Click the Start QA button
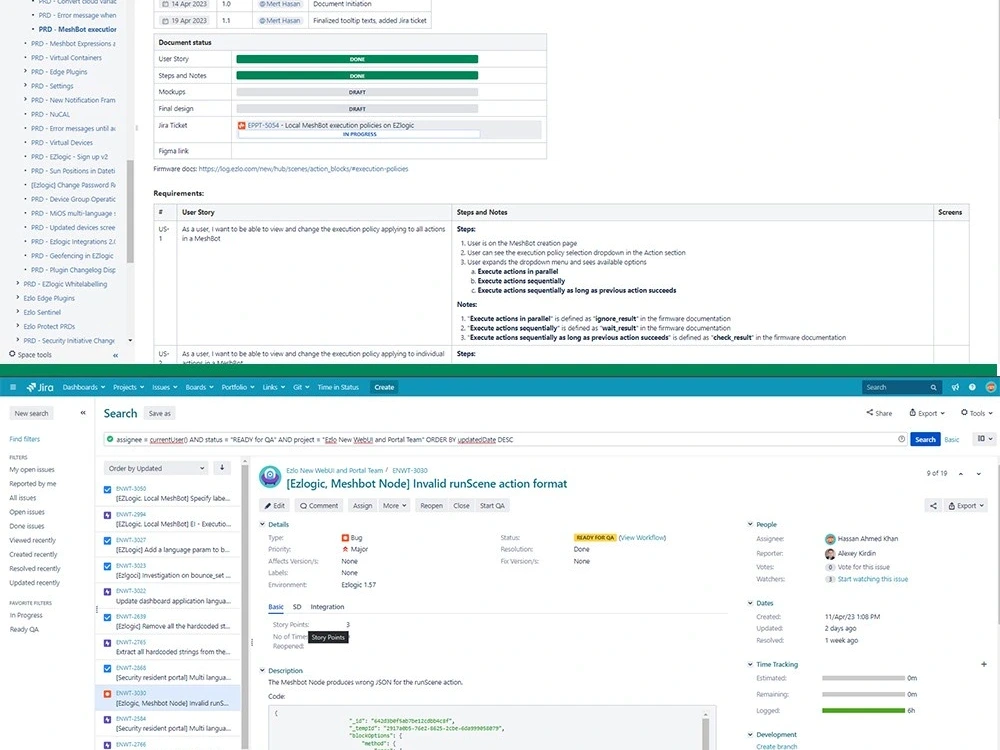 [x=492, y=506]
